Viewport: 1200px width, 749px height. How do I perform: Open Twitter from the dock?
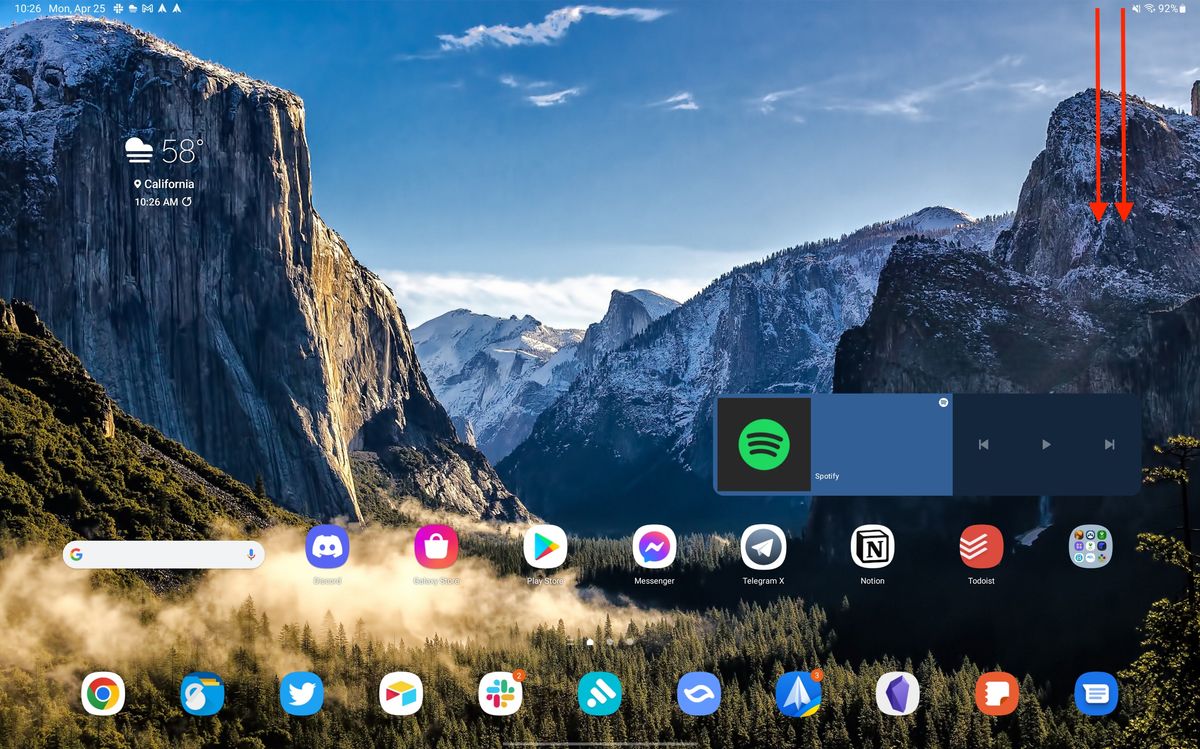pyautogui.click(x=302, y=693)
